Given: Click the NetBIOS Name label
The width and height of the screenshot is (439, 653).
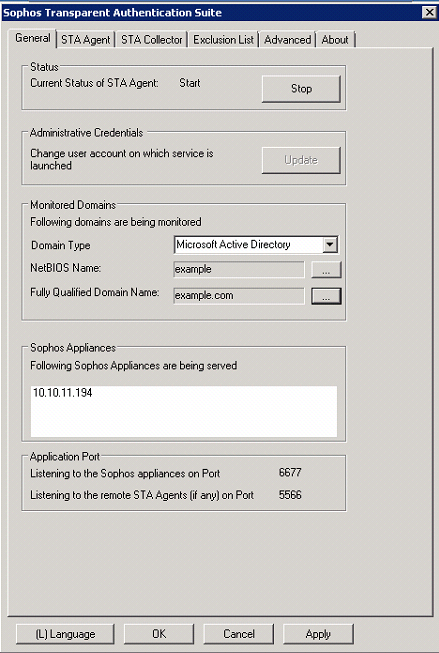Looking at the screenshot, I should click(65, 268).
